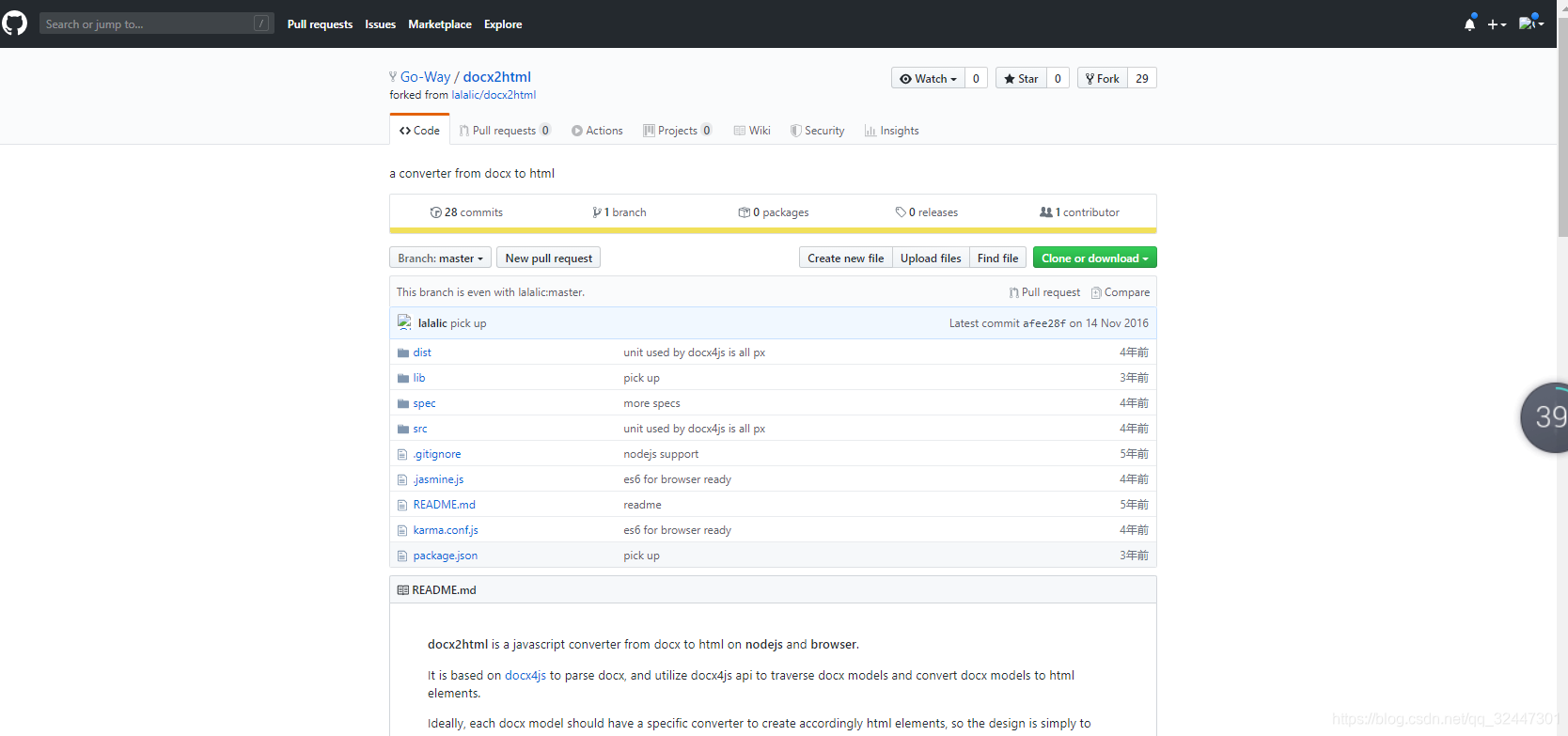Open Issues in top navigation
Viewport: 1568px width, 736px height.
coord(380,24)
